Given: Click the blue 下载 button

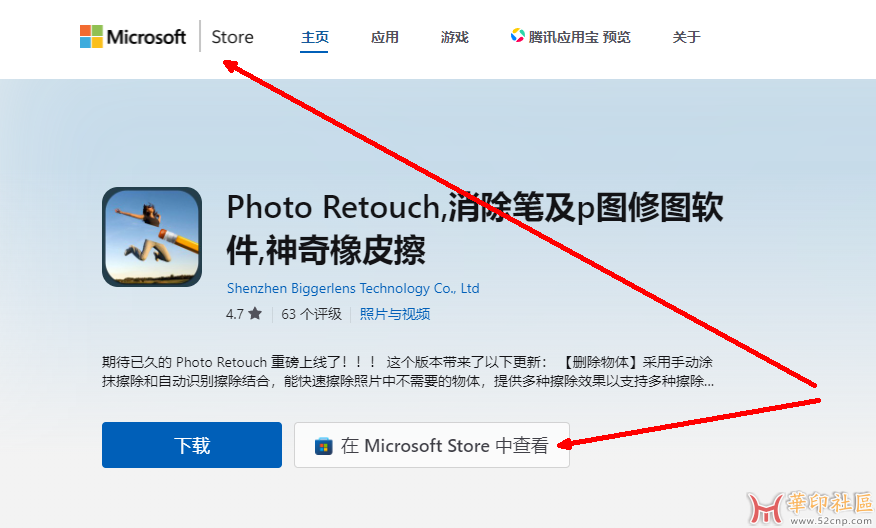Looking at the screenshot, I should click(x=192, y=445).
